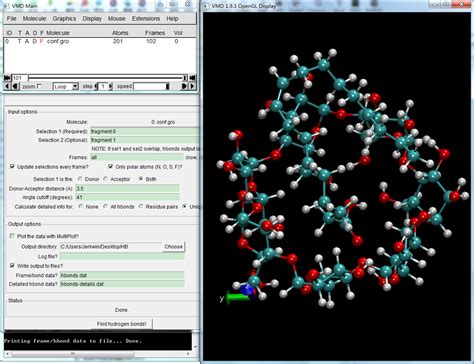Open the Extensions menu

[x=146, y=19]
